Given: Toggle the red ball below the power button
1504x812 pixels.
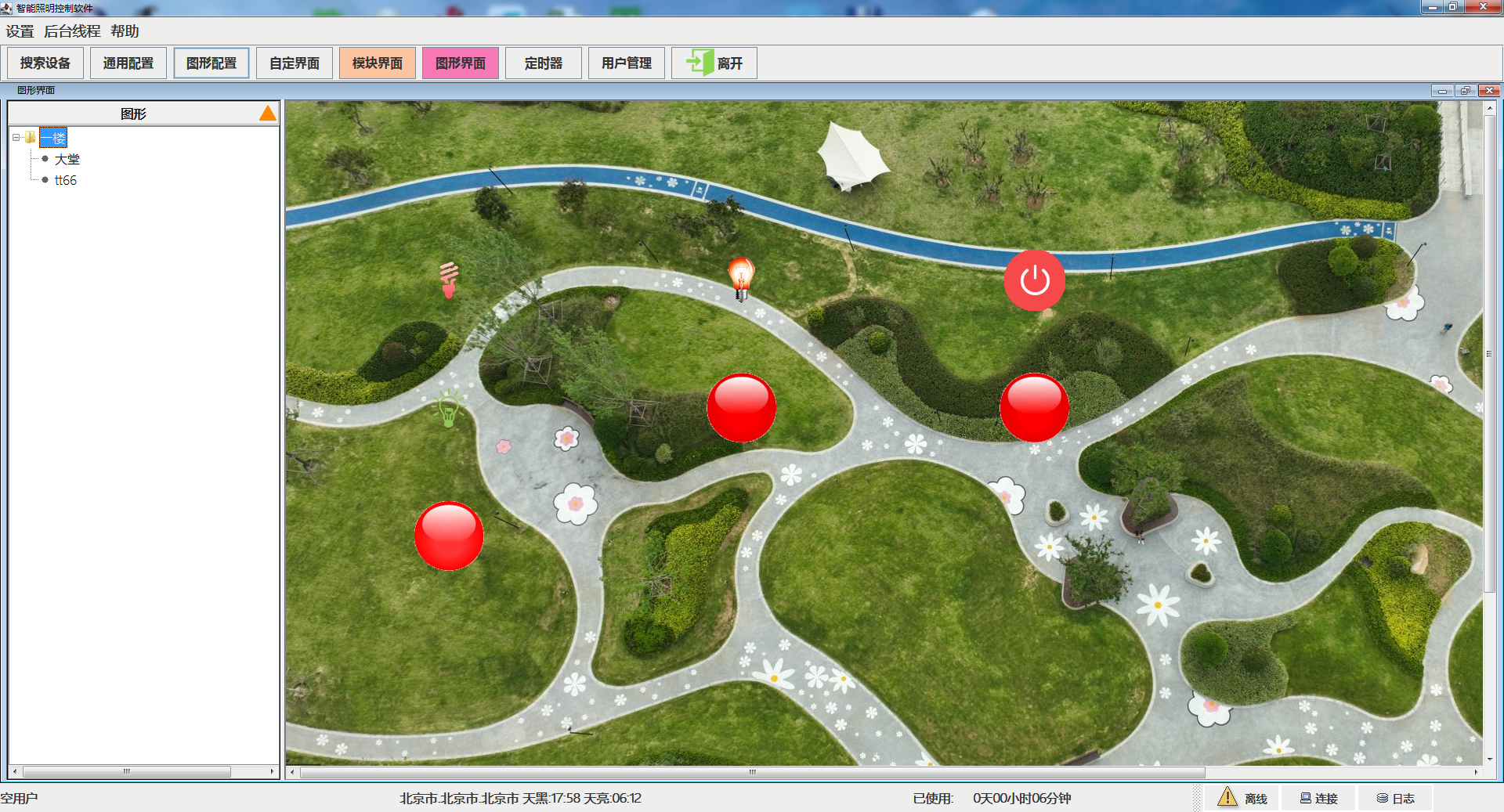Looking at the screenshot, I should click(1034, 408).
